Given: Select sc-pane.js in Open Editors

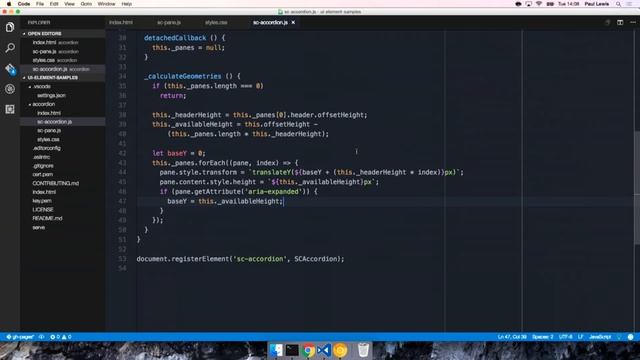Looking at the screenshot, I should pyautogui.click(x=63, y=51).
